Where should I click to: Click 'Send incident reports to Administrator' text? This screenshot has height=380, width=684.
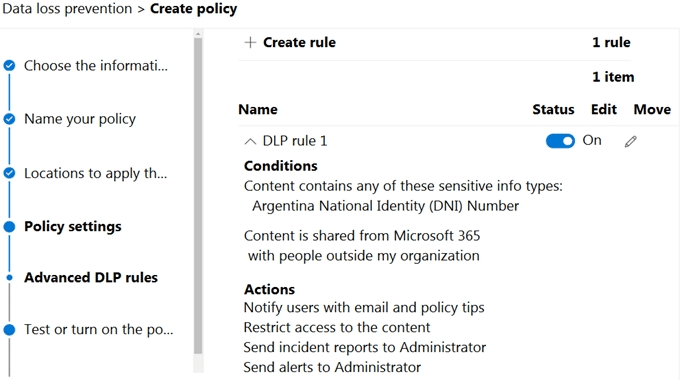coord(365,347)
